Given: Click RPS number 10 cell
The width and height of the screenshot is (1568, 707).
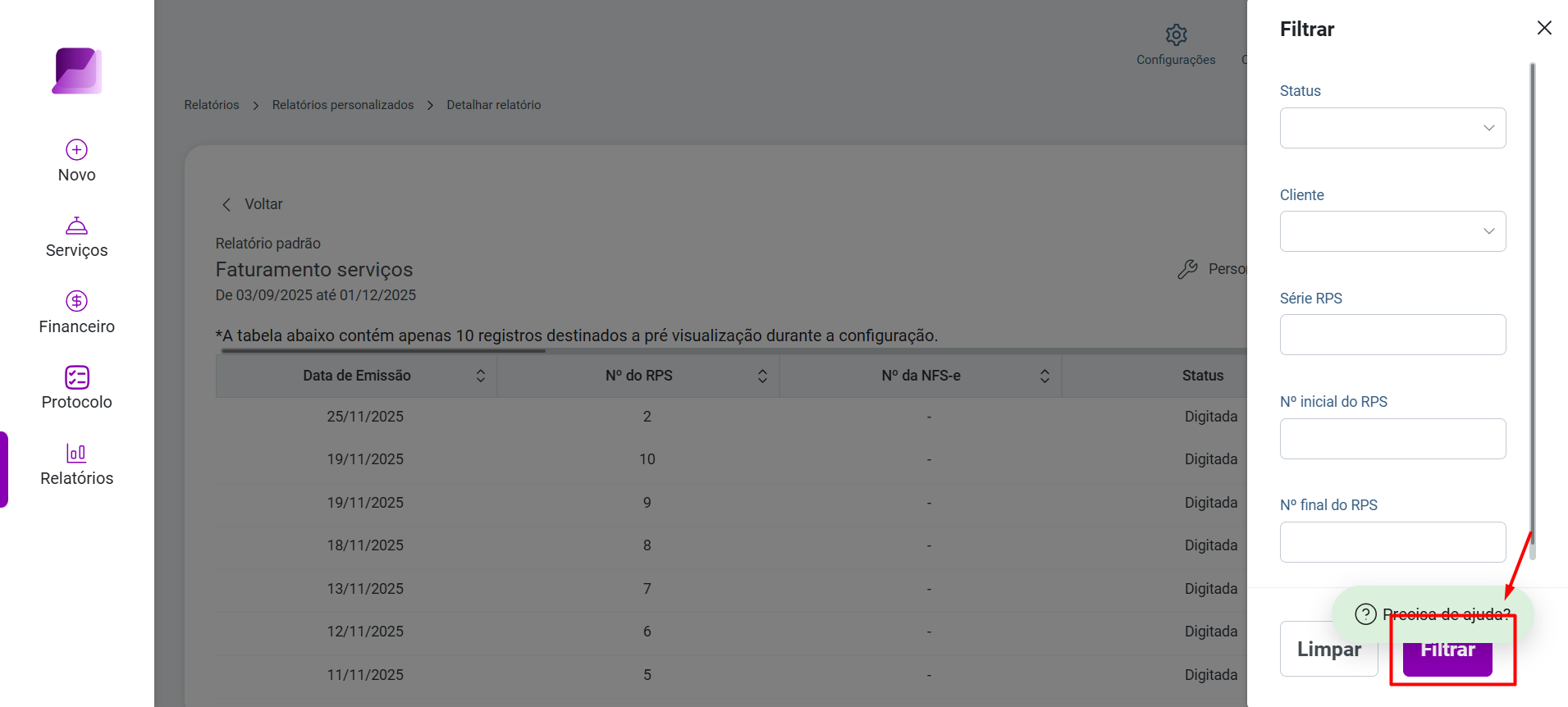Looking at the screenshot, I should pyautogui.click(x=647, y=459).
